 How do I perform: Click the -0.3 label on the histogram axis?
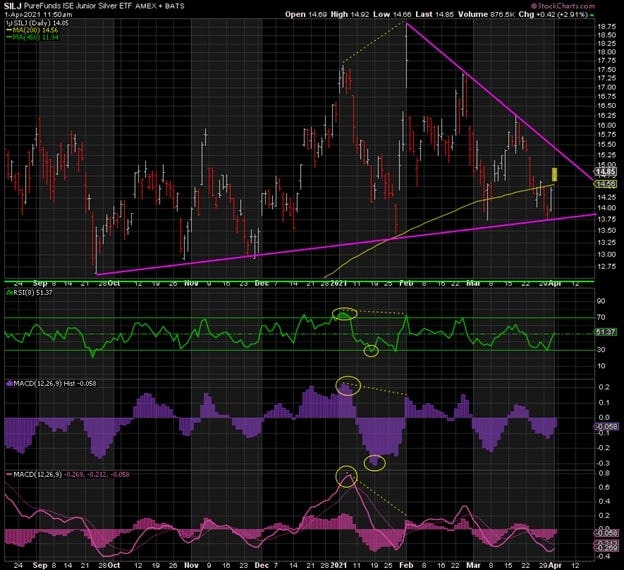click(x=604, y=463)
